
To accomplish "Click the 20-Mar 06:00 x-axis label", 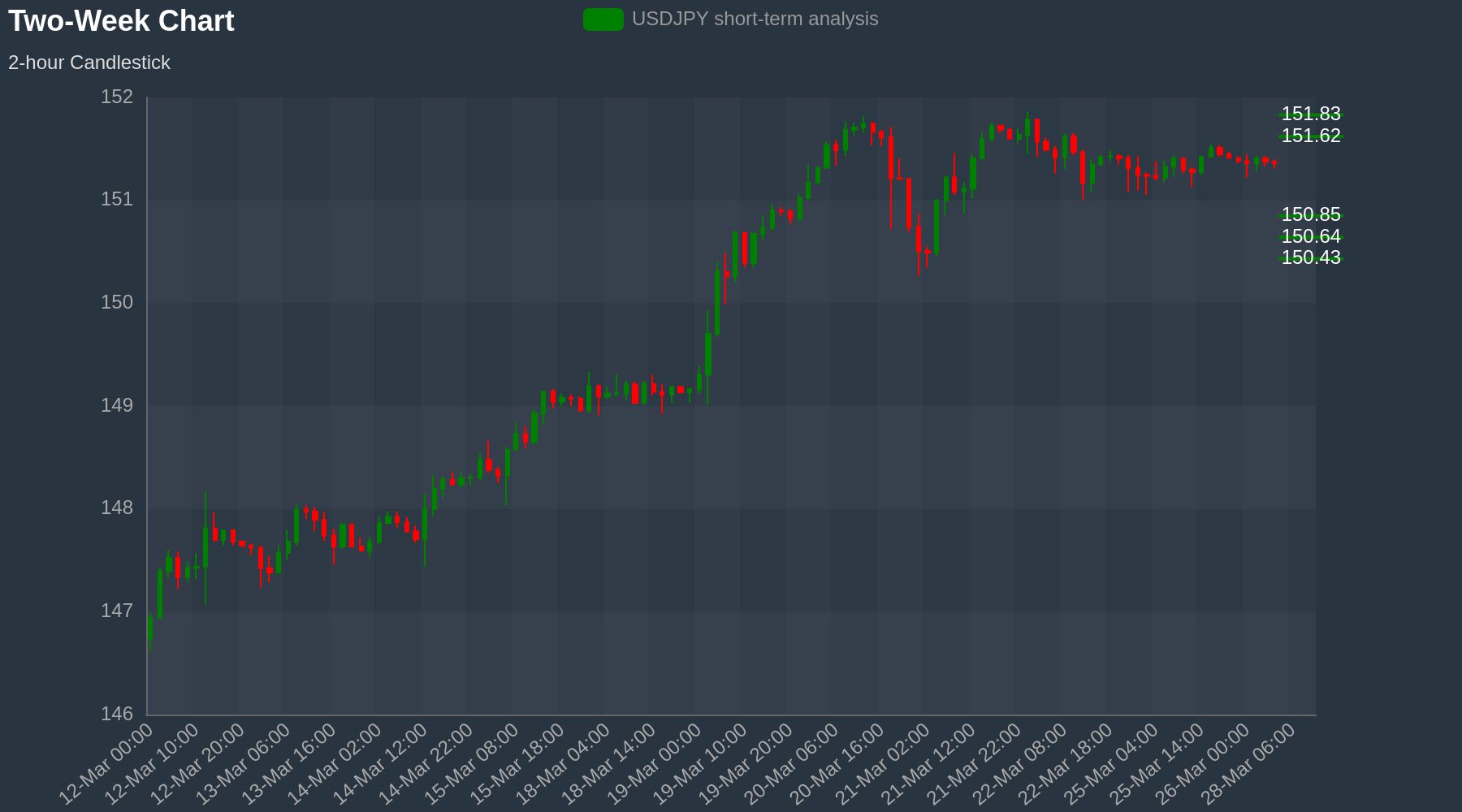I will 792,764.
